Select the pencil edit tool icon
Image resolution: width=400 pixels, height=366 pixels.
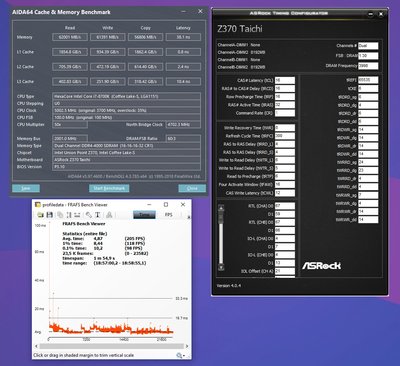pyautogui.click(x=88, y=215)
